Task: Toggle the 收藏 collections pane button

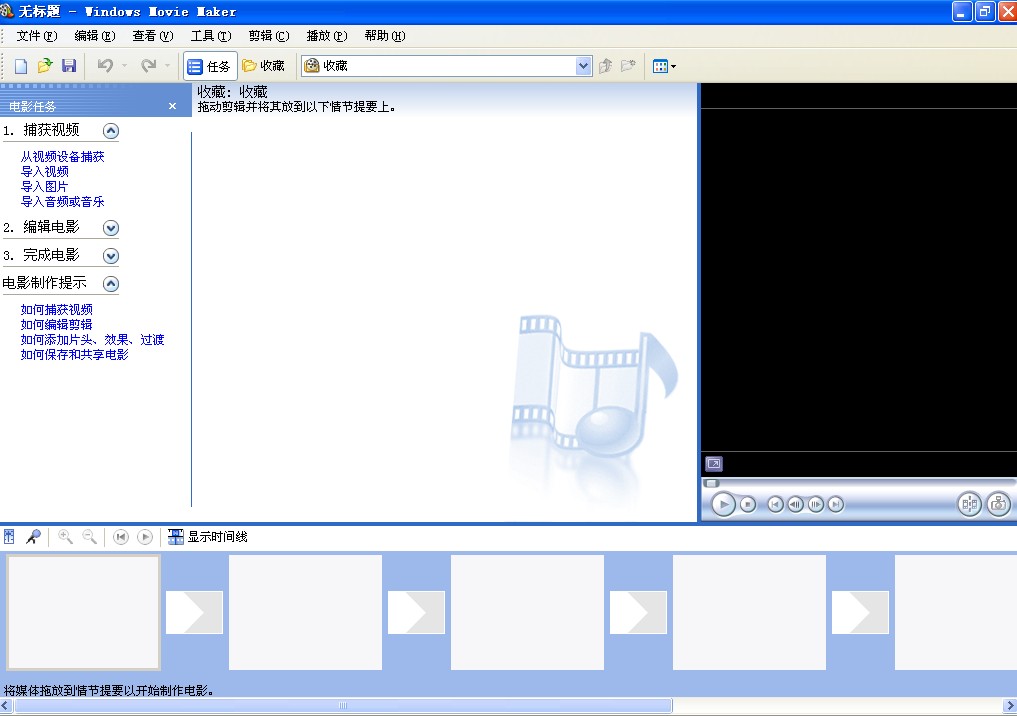Action: (263, 66)
